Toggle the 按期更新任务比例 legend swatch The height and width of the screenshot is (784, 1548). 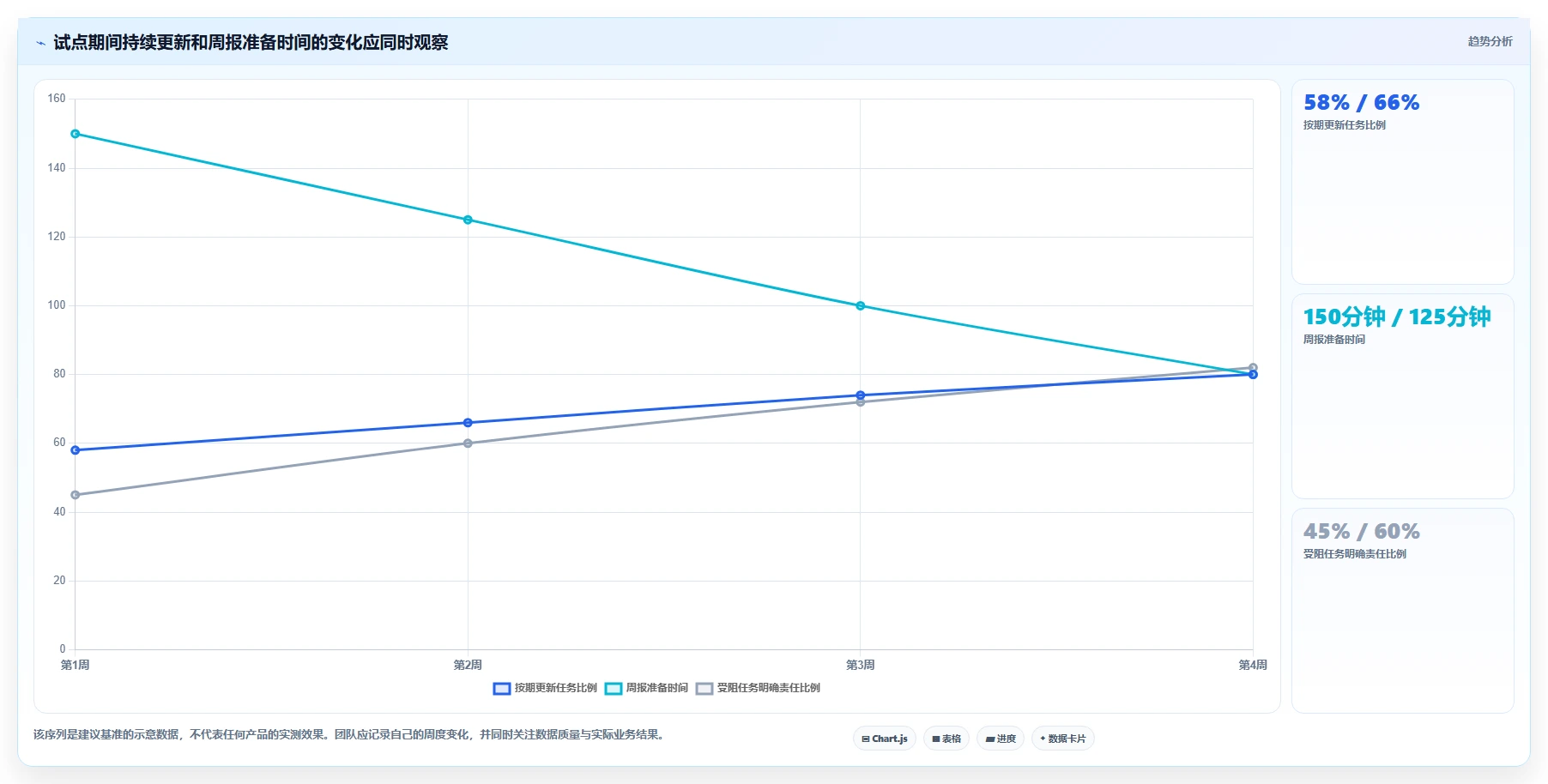click(502, 689)
